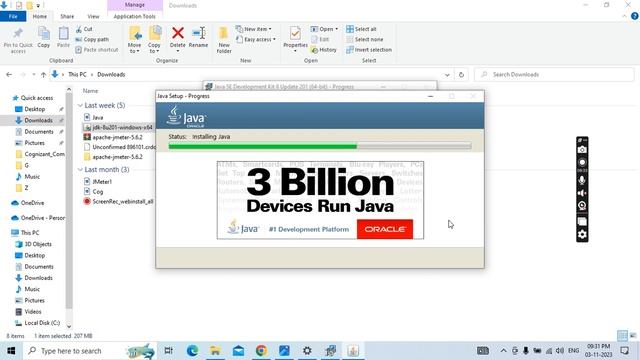Click the Manage contextual tab

pyautogui.click(x=135, y=5)
